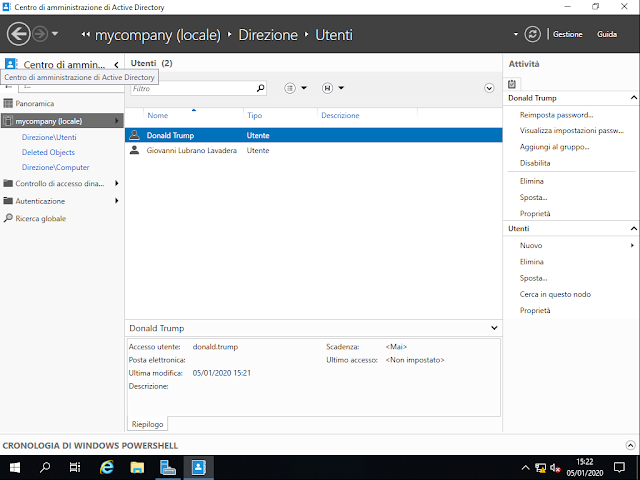Select the Donald Trump user row
Image resolution: width=640 pixels, height=480 pixels.
click(x=313, y=136)
